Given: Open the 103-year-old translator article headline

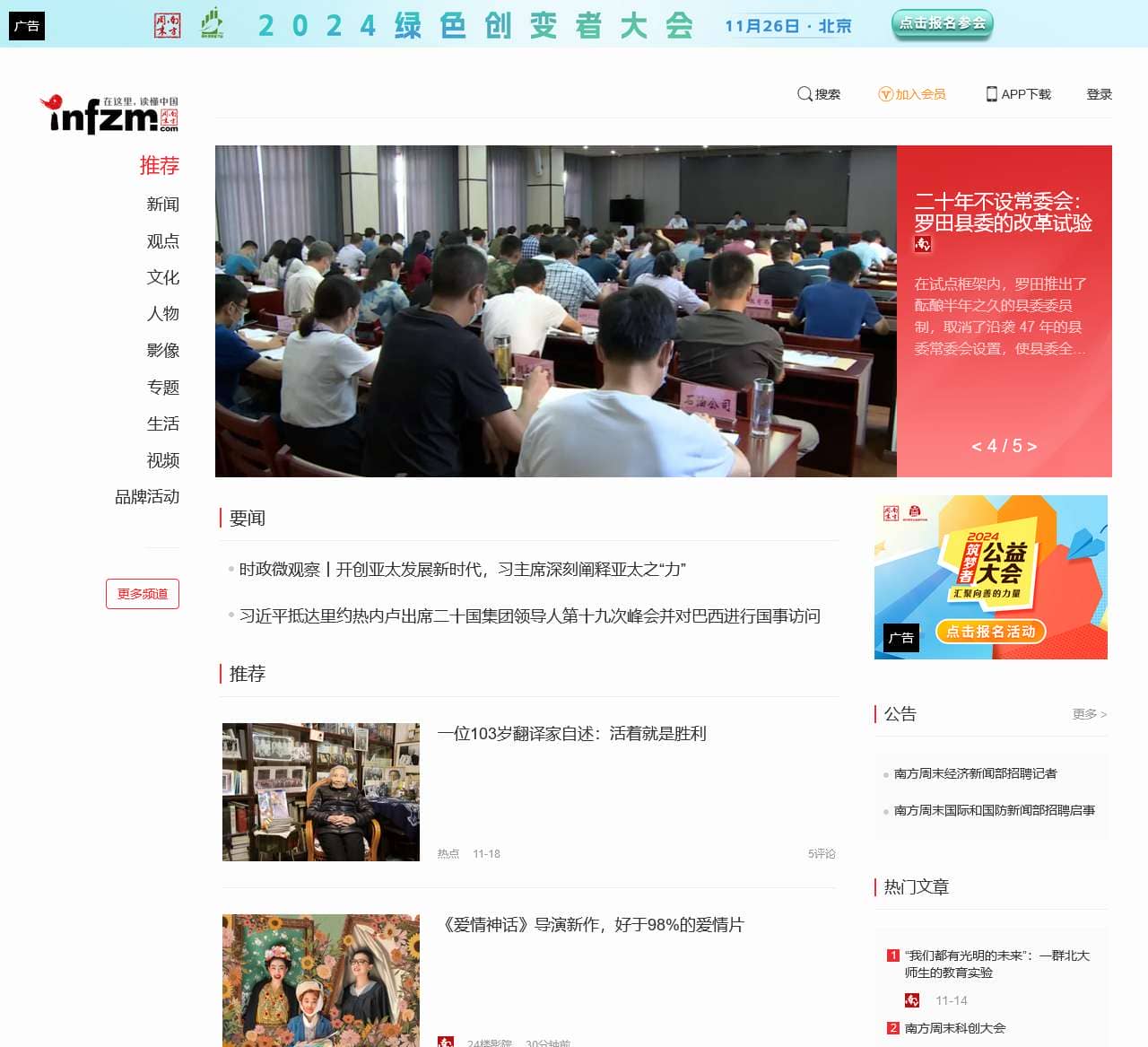Looking at the screenshot, I should [x=573, y=734].
